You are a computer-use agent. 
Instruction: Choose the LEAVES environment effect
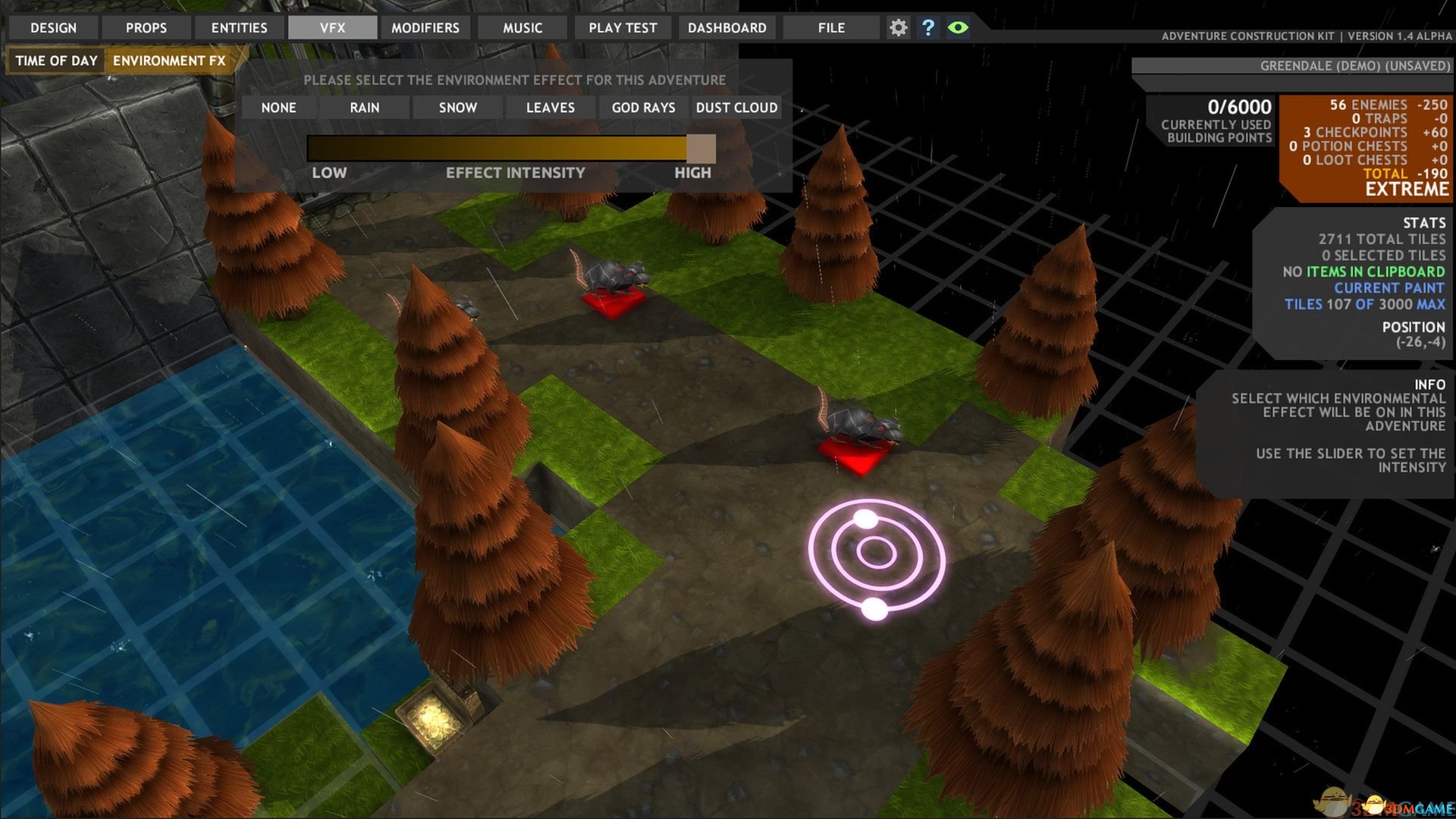tap(551, 108)
